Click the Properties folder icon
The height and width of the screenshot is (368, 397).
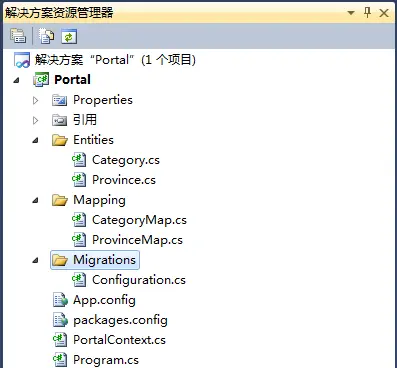(60, 100)
